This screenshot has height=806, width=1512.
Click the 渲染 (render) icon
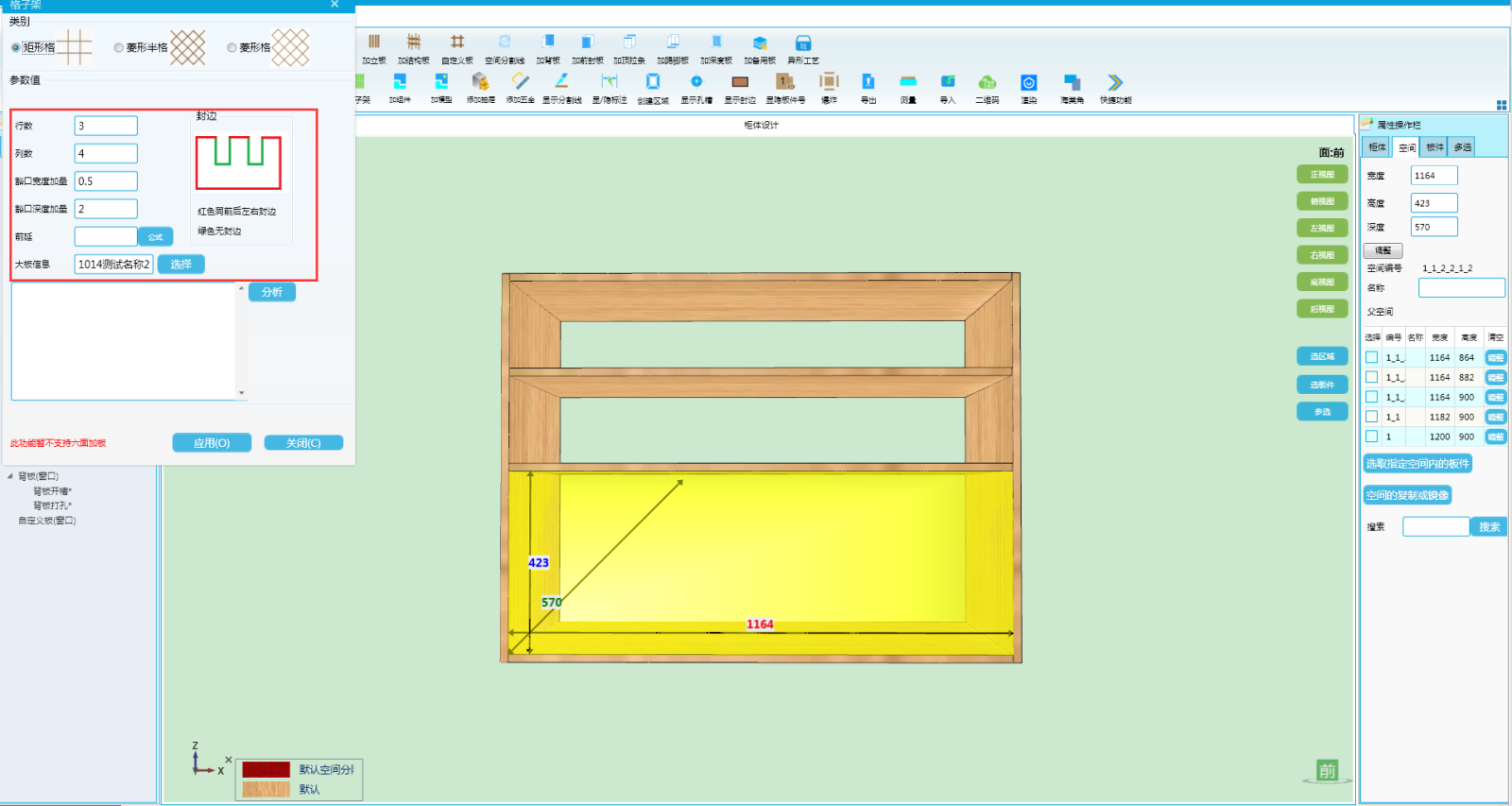coord(1029,82)
